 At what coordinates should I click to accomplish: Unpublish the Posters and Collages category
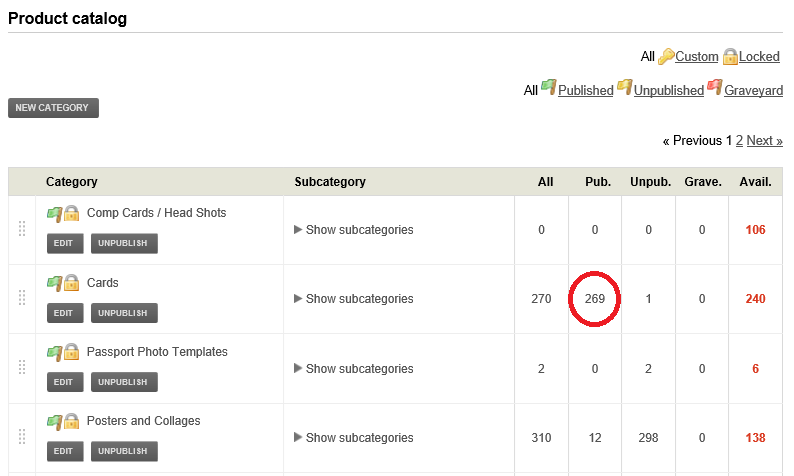click(x=124, y=451)
